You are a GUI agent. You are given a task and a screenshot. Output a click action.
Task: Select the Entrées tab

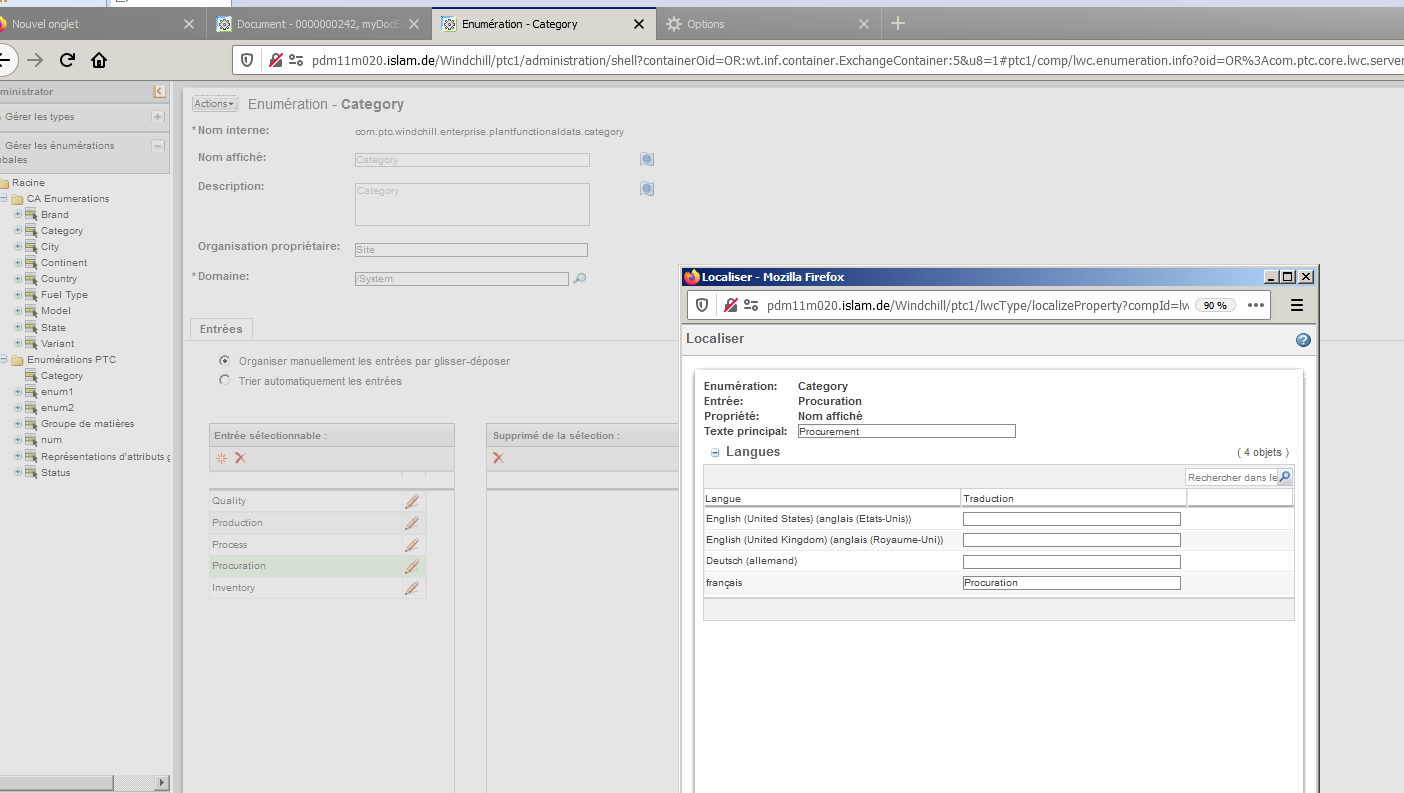(221, 329)
